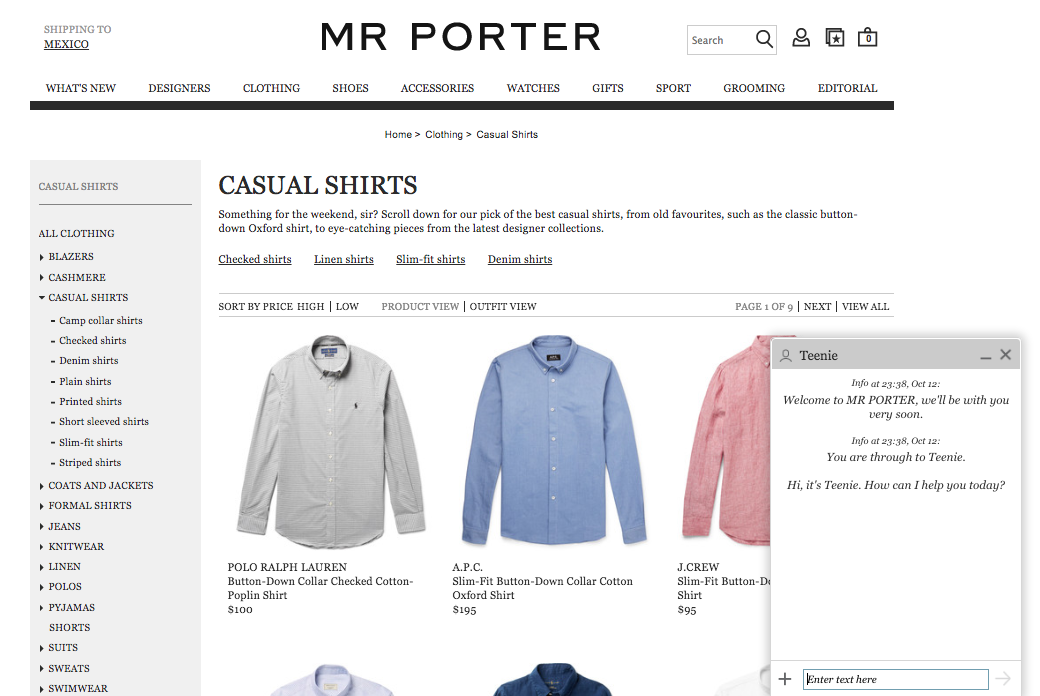Click the search magnifier icon
The height and width of the screenshot is (696, 1040).
[x=764, y=39]
